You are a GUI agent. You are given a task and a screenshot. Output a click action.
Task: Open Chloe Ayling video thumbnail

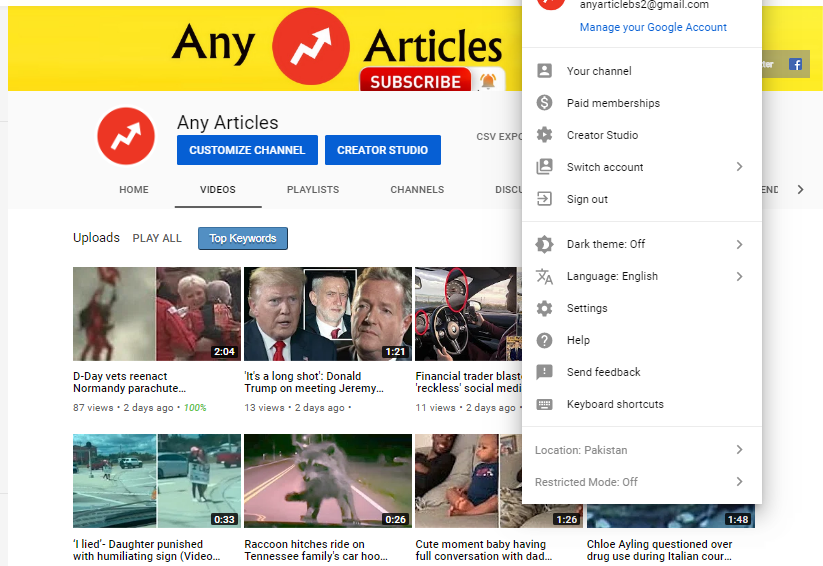click(x=671, y=516)
